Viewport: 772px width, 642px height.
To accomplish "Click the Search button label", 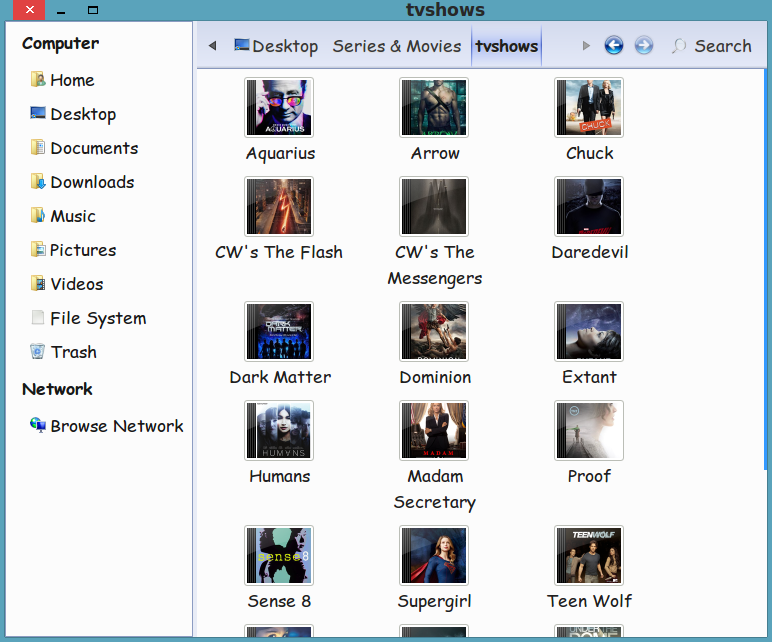I will point(723,46).
